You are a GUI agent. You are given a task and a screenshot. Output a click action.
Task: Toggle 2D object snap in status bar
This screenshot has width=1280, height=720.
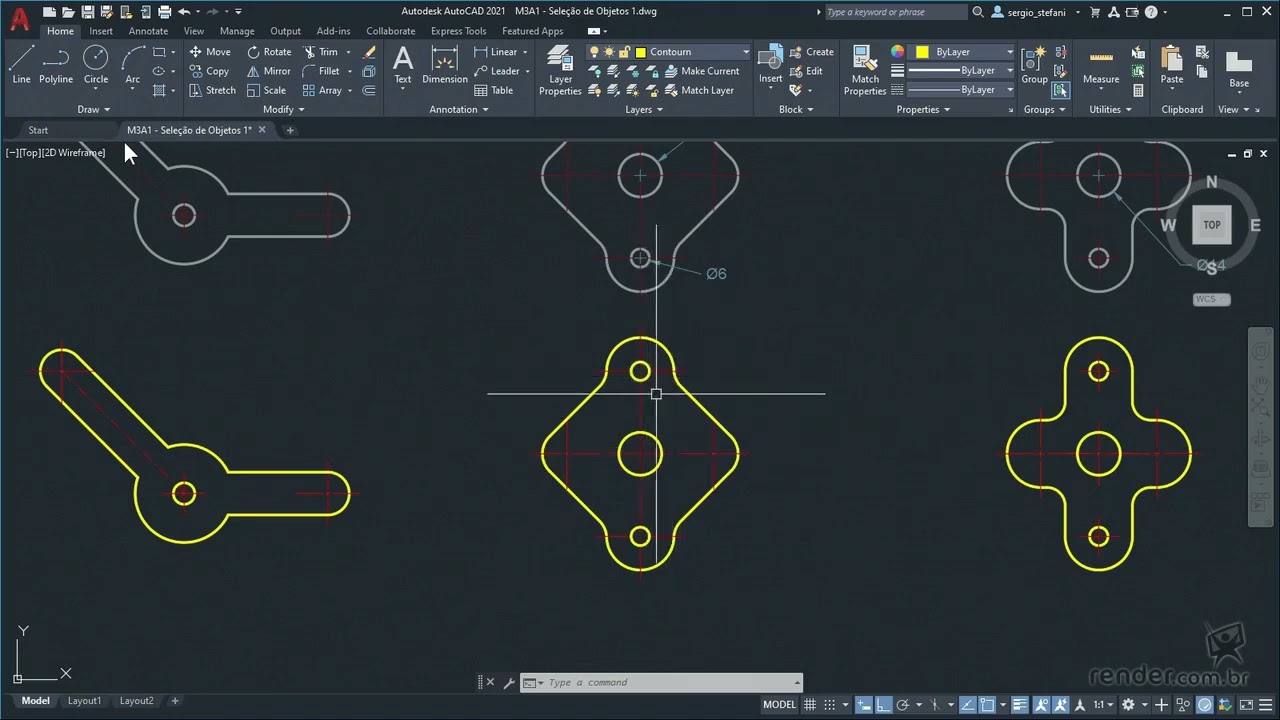point(987,705)
